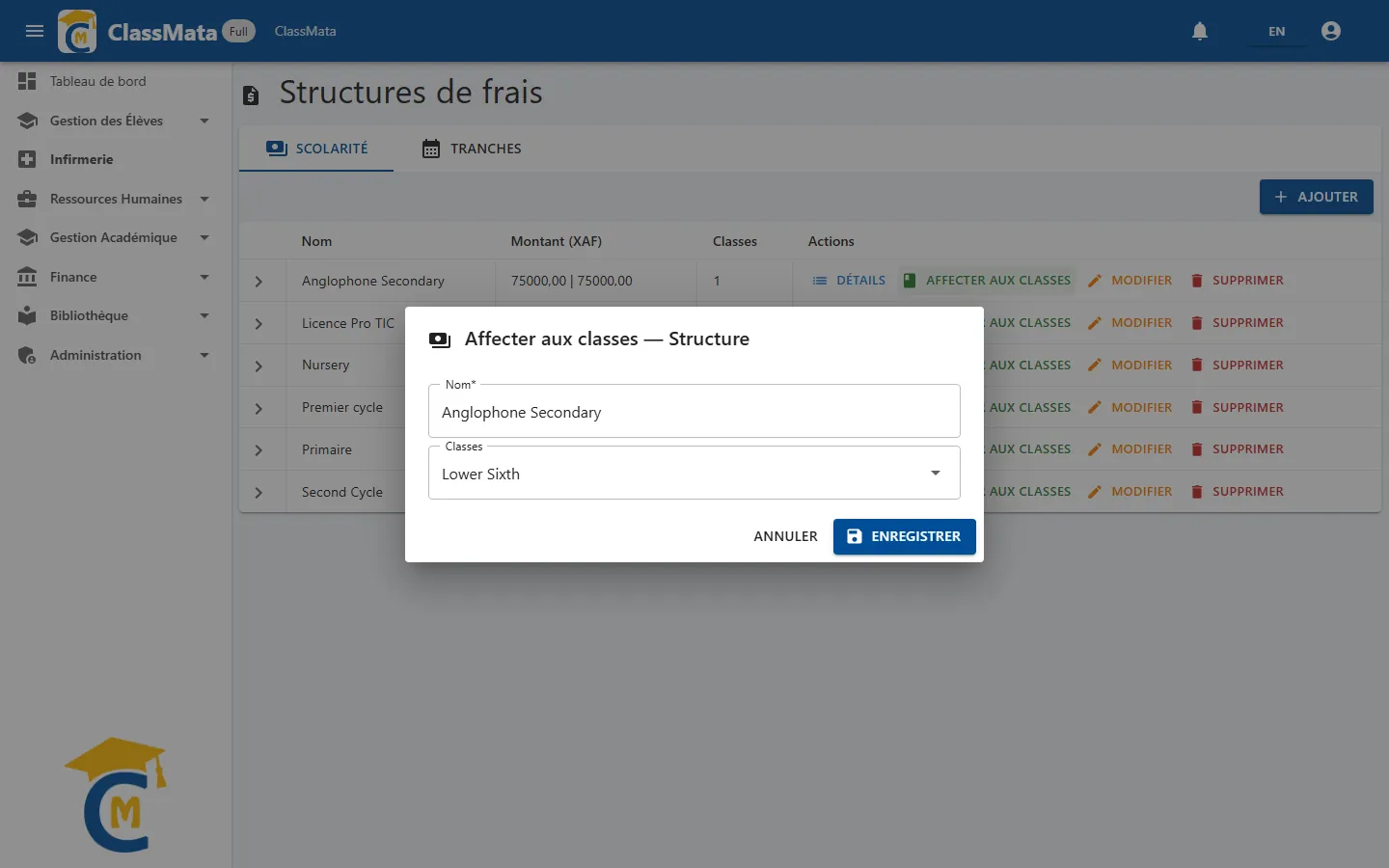
Task: Click the ClassMata logo in header
Action: (x=77, y=31)
